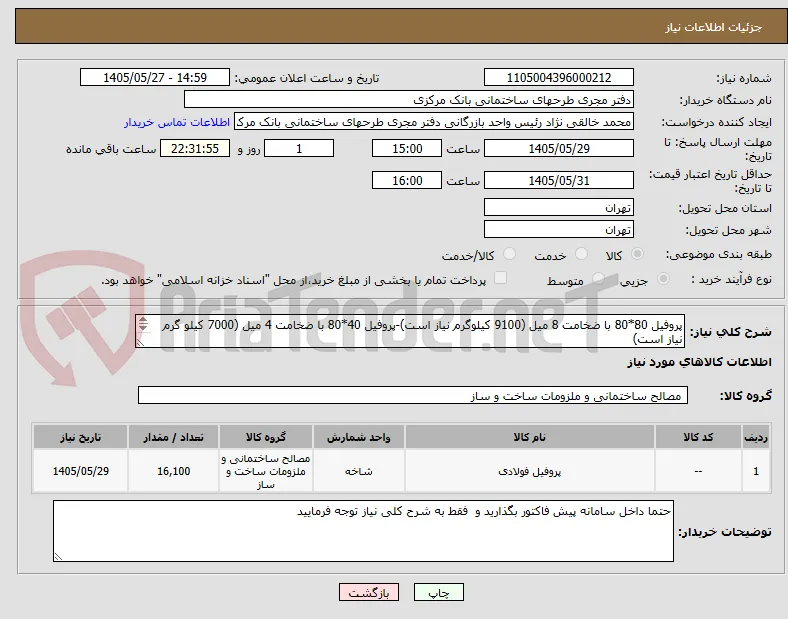Viewport: 788px width, 619px height.
Task: Click the price validity time field 16:00
Action: [x=407, y=180]
